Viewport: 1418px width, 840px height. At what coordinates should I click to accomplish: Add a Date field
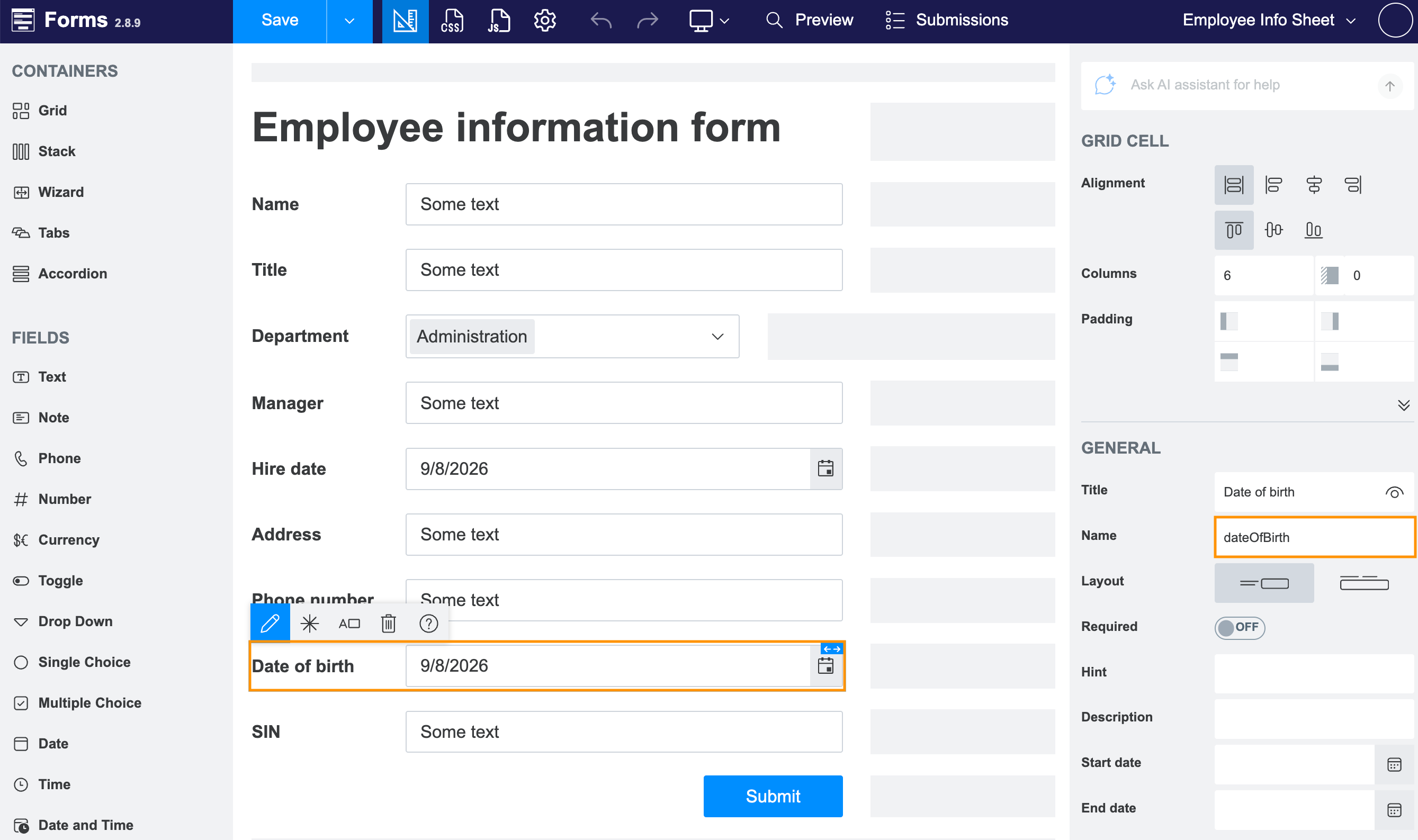click(40, 744)
